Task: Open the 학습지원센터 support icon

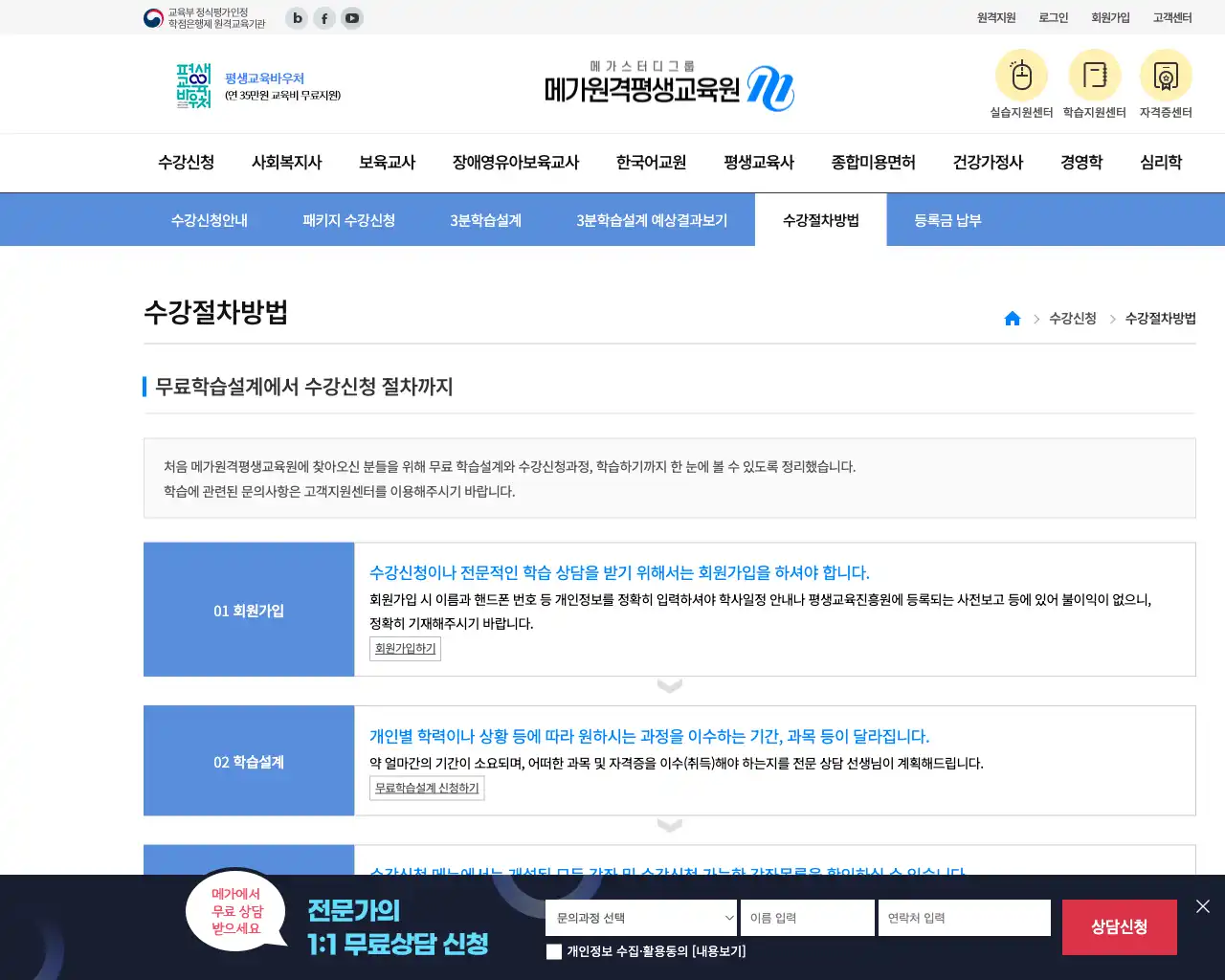Action: click(1094, 77)
